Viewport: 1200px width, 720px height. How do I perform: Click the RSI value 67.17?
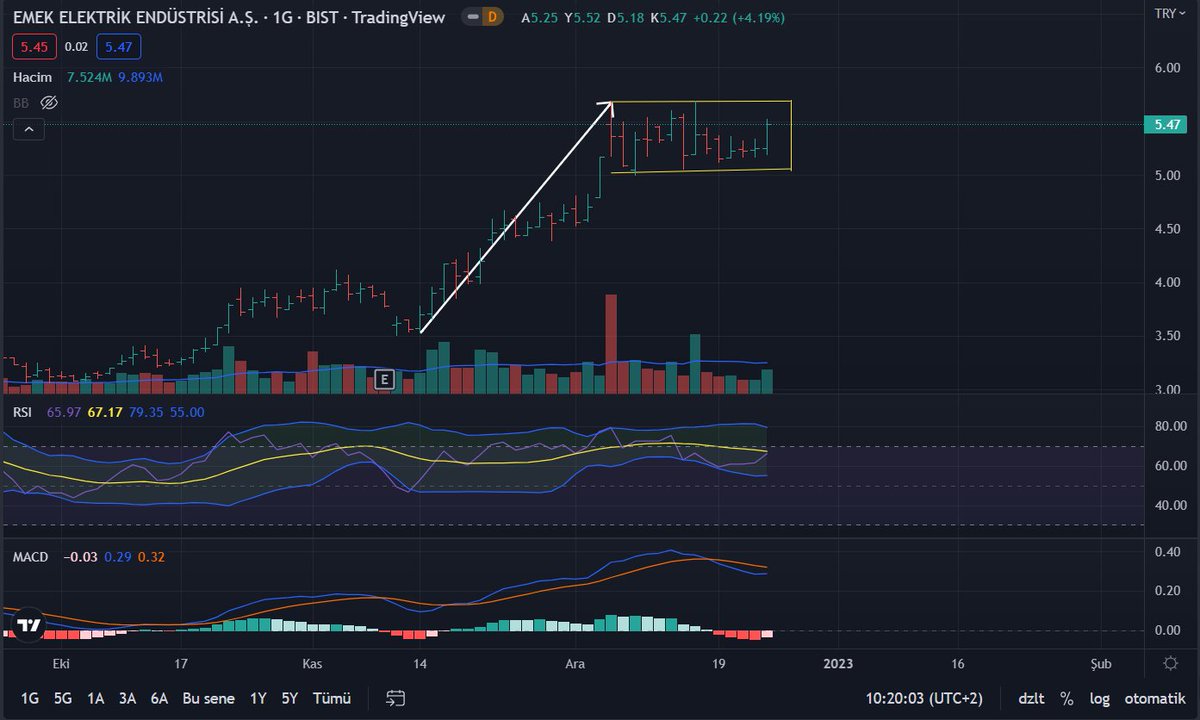105,412
